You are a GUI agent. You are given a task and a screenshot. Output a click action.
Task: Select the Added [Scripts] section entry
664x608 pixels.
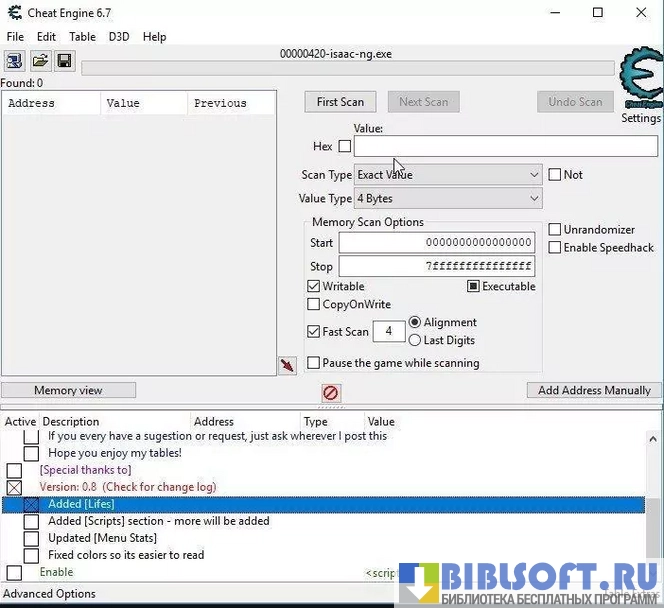pyautogui.click(x=158, y=521)
